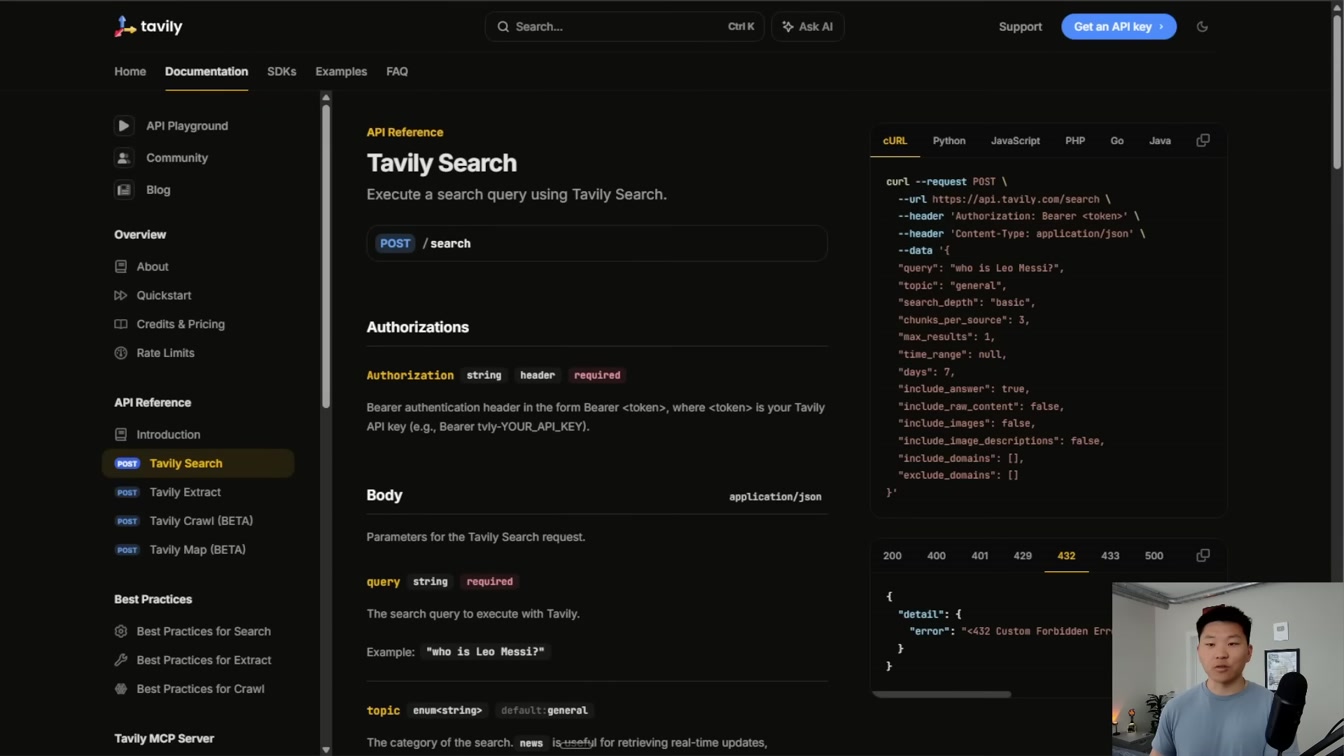Go to the Home tab
The width and height of the screenshot is (1344, 756).
tap(130, 72)
